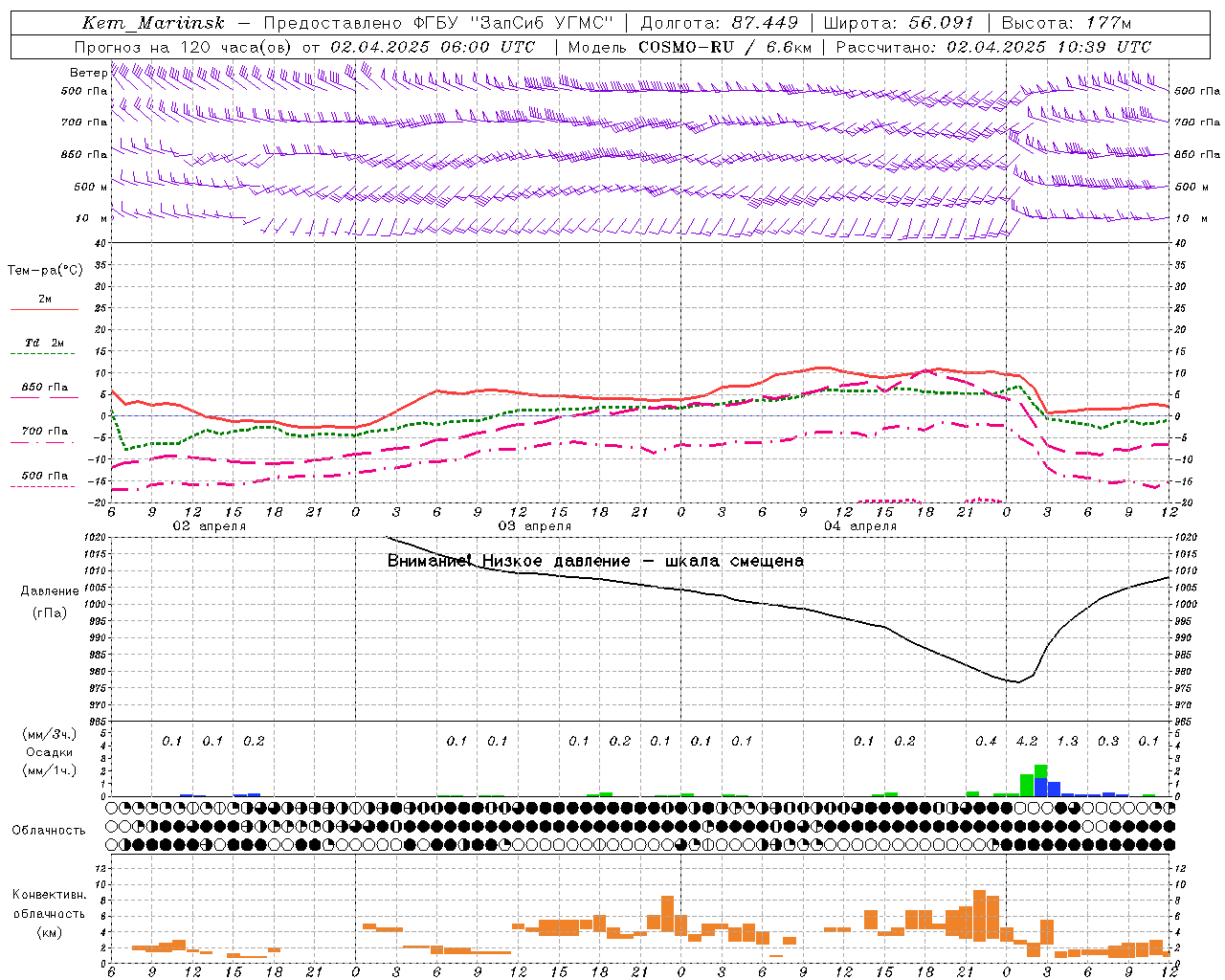Image resolution: width=1225 pixels, height=980 pixels.
Task: Select the 'Долгота: 87.449' header field
Action: [x=721, y=23]
